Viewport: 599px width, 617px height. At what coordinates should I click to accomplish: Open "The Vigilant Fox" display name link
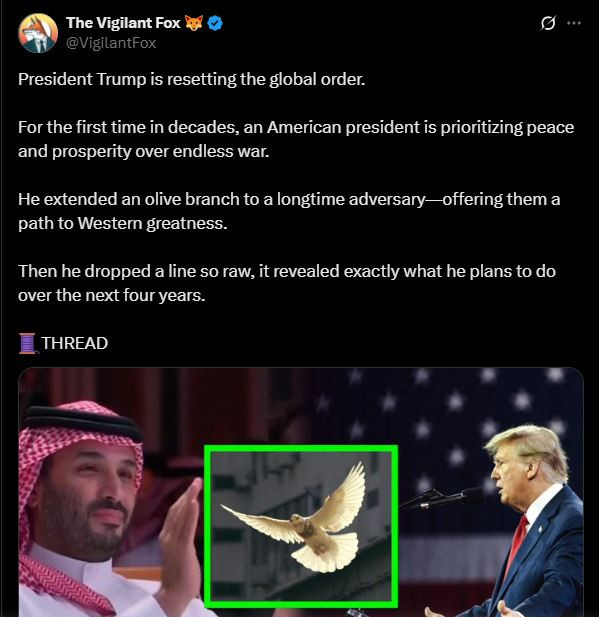coord(123,23)
